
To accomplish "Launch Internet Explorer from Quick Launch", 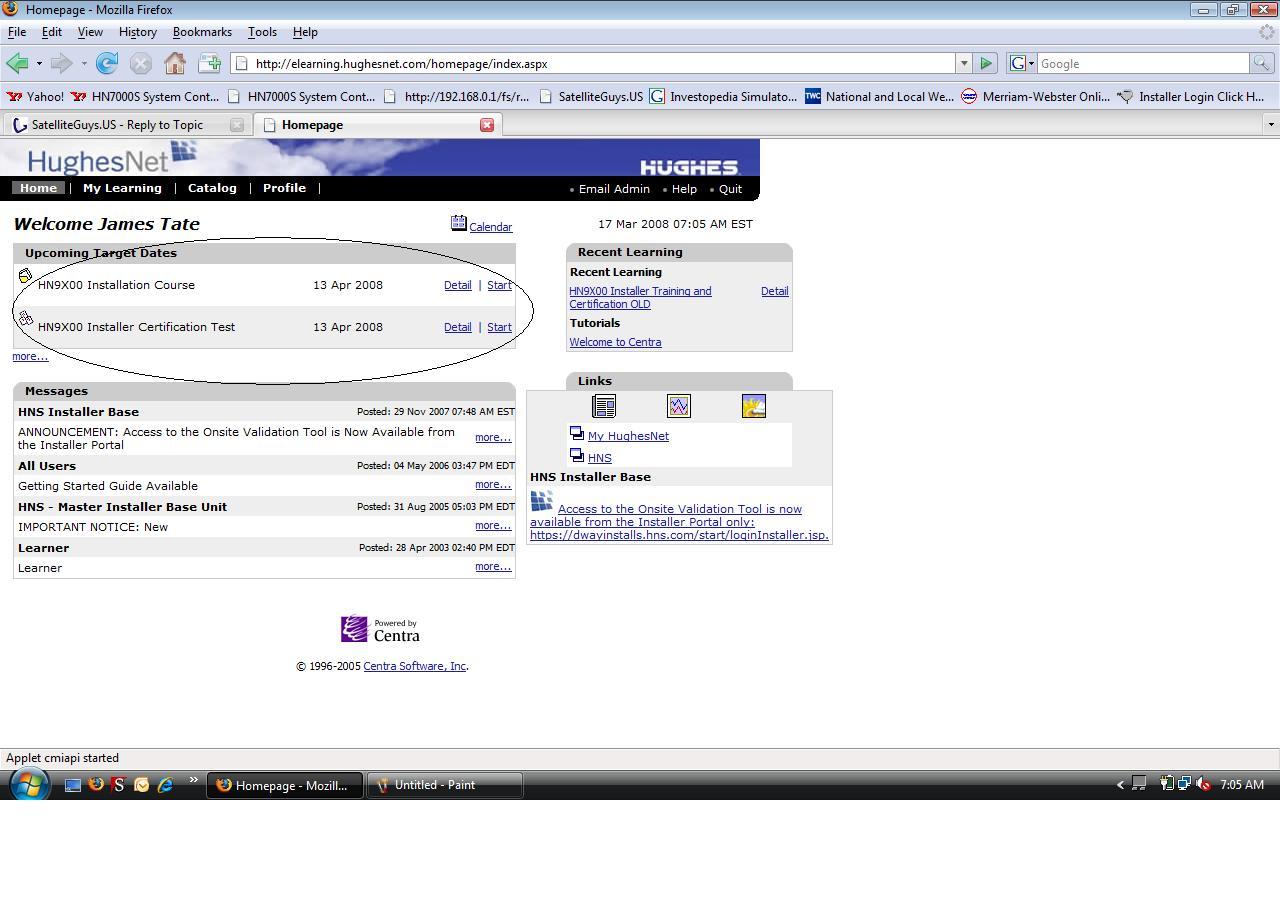I will (x=165, y=785).
